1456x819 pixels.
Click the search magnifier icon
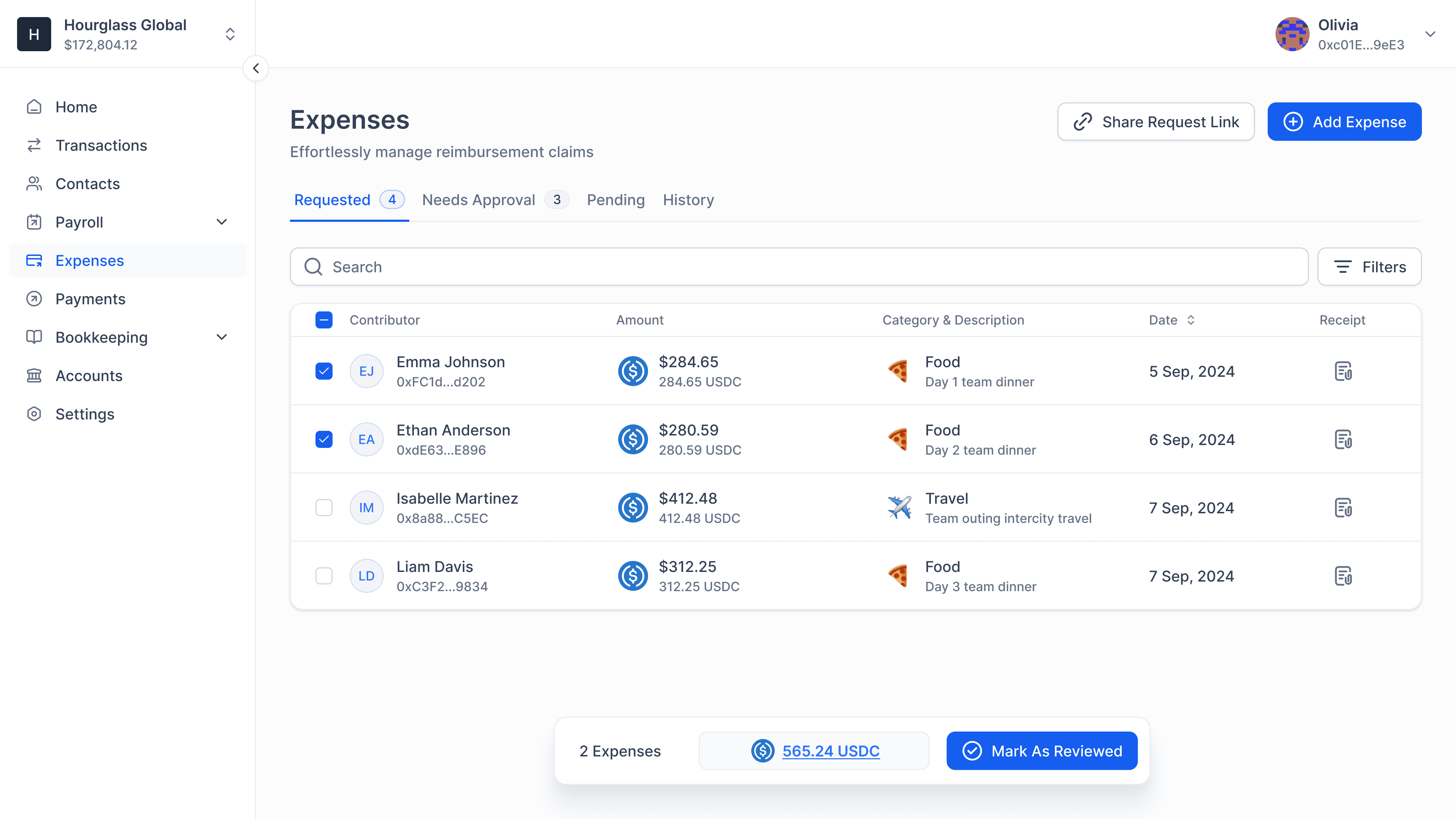(313, 266)
